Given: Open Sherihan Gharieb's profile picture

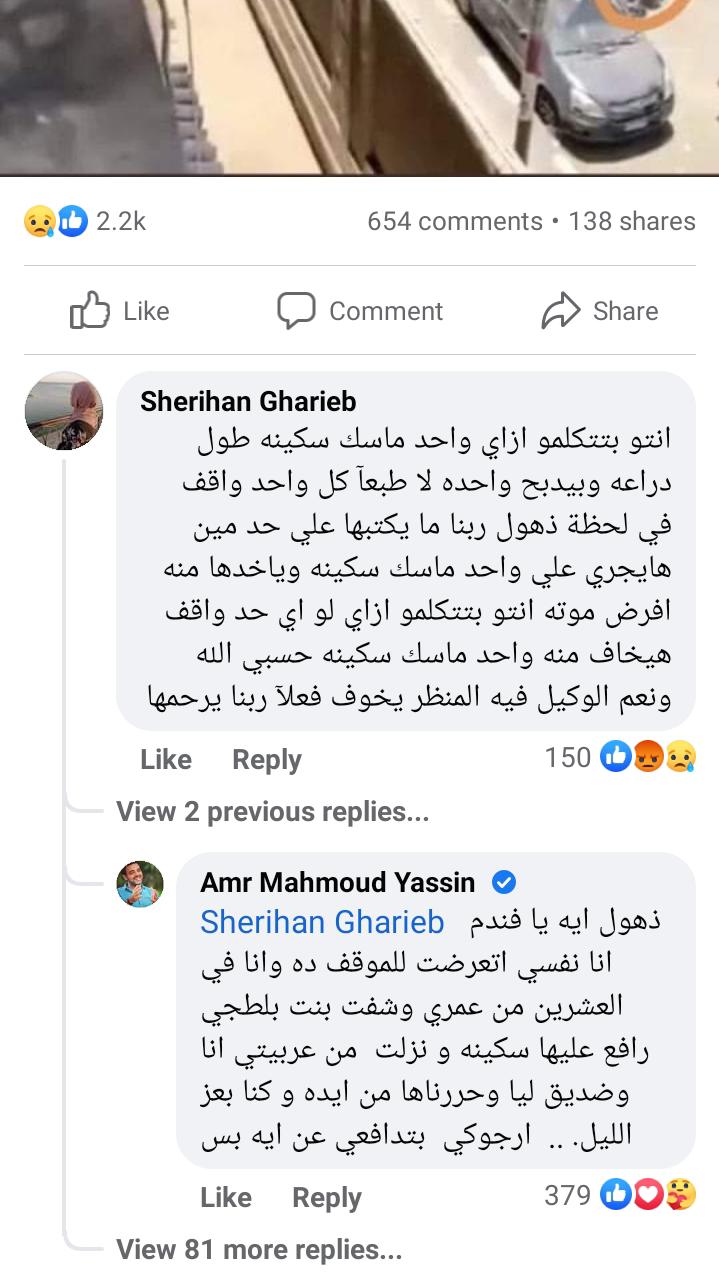Looking at the screenshot, I should pyautogui.click(x=64, y=412).
